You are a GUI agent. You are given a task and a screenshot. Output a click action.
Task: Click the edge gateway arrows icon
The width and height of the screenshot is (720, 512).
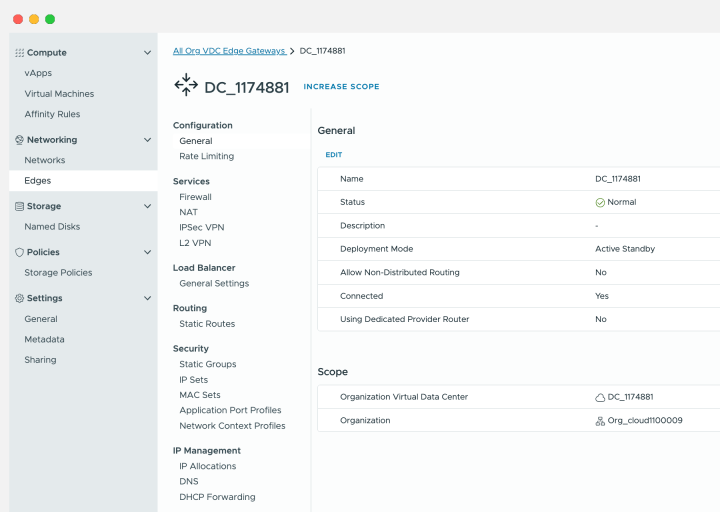186,86
